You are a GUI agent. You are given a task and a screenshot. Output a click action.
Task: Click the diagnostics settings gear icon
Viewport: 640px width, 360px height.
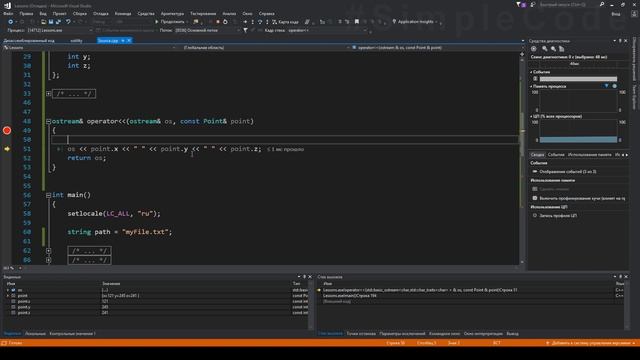[x=534, y=49]
